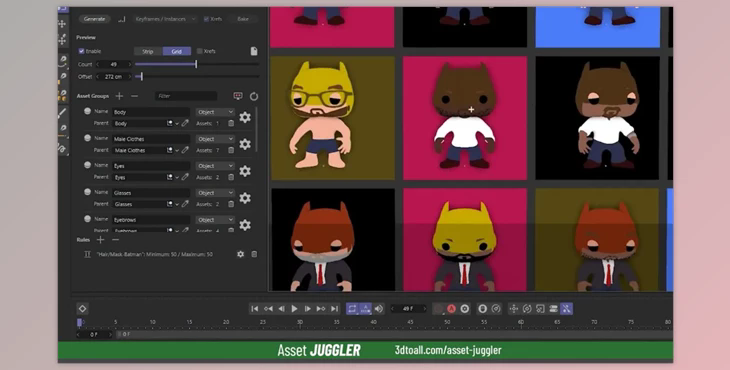
Task: Expand the Eyes parent link chevron
Action: click(177, 178)
